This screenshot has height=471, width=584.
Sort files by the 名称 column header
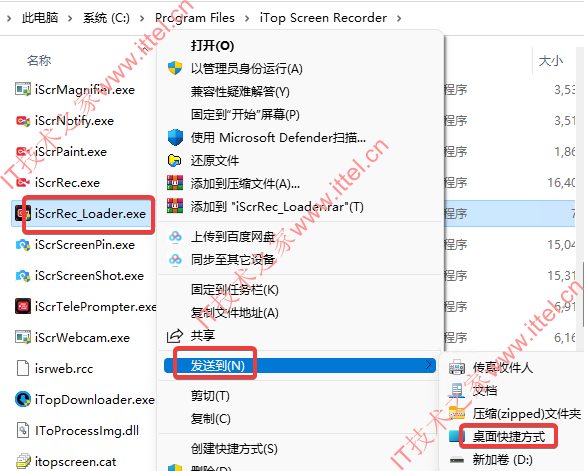(39, 60)
